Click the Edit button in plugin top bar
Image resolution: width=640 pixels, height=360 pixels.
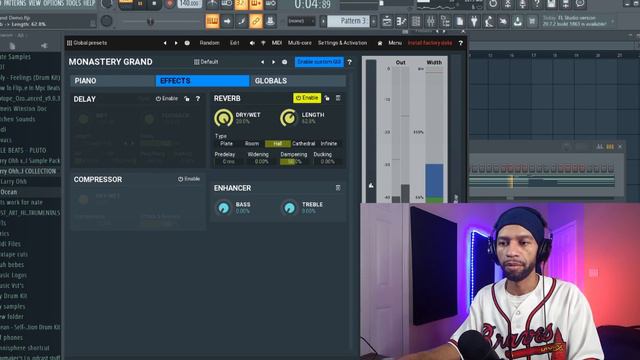tap(234, 43)
